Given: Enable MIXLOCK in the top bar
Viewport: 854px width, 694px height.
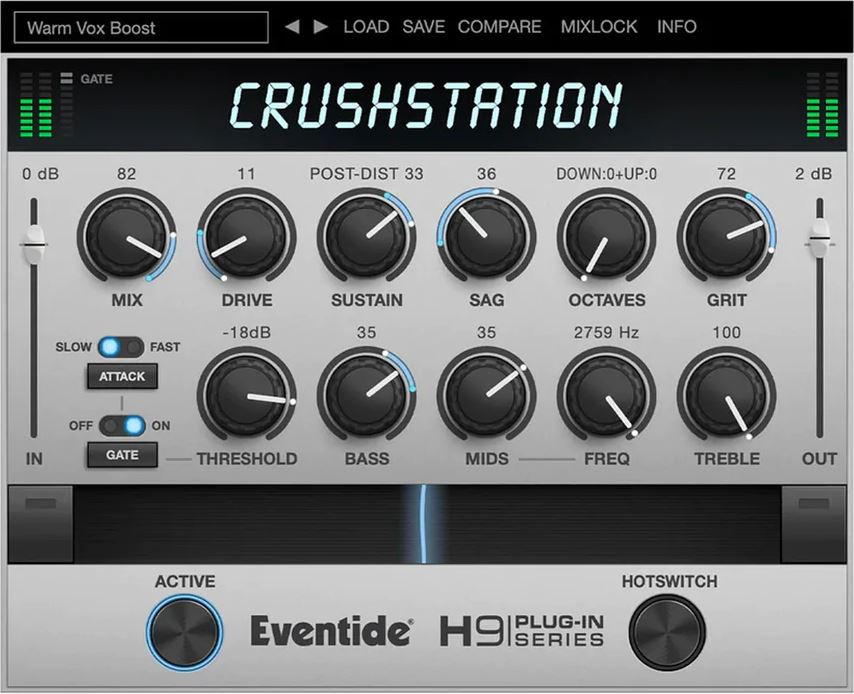Looking at the screenshot, I should tap(599, 27).
